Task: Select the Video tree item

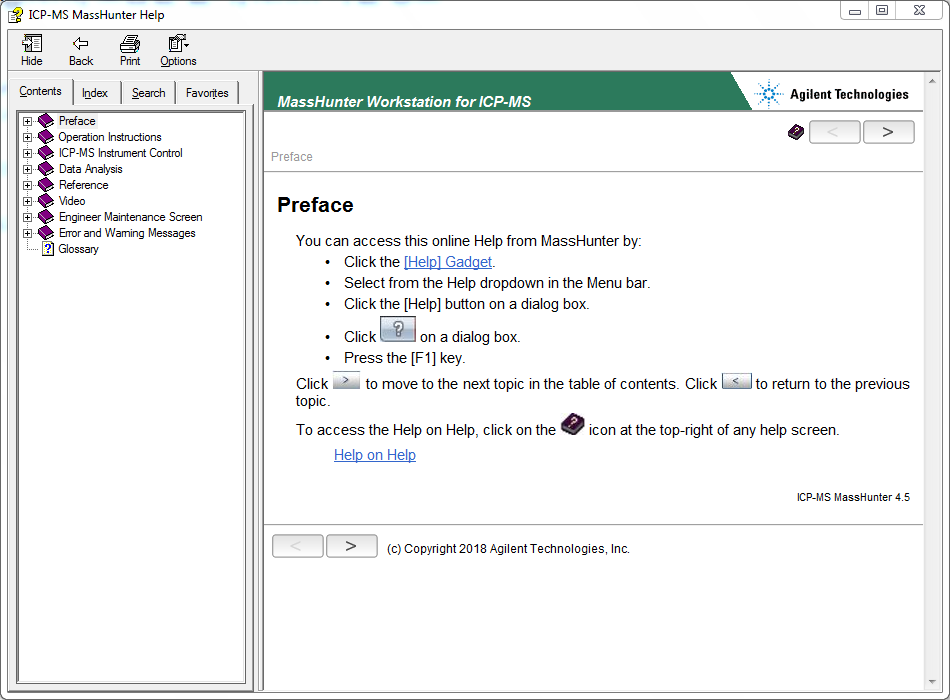Action: pos(72,201)
